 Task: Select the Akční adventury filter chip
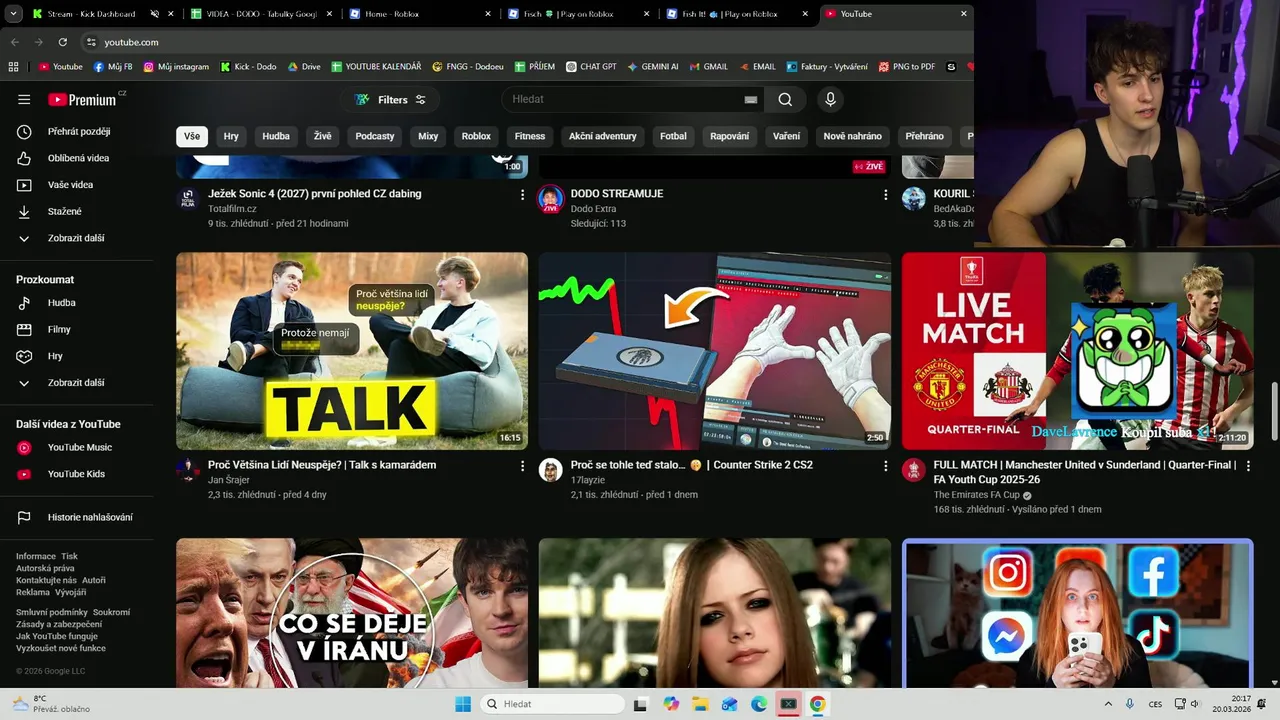pos(603,136)
